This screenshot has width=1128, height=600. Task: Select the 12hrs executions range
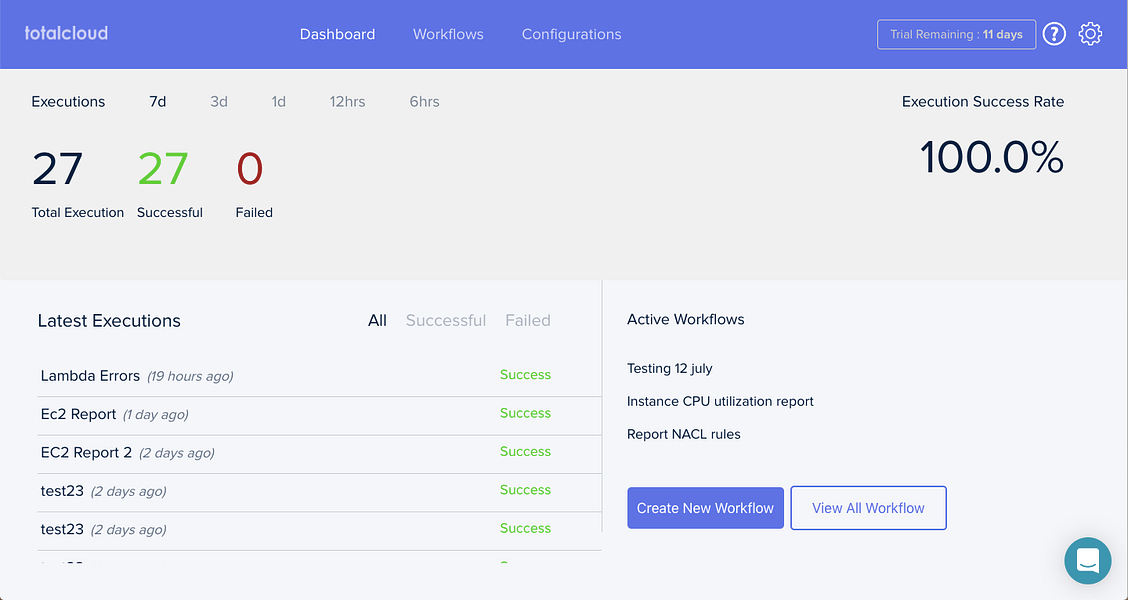(x=347, y=102)
